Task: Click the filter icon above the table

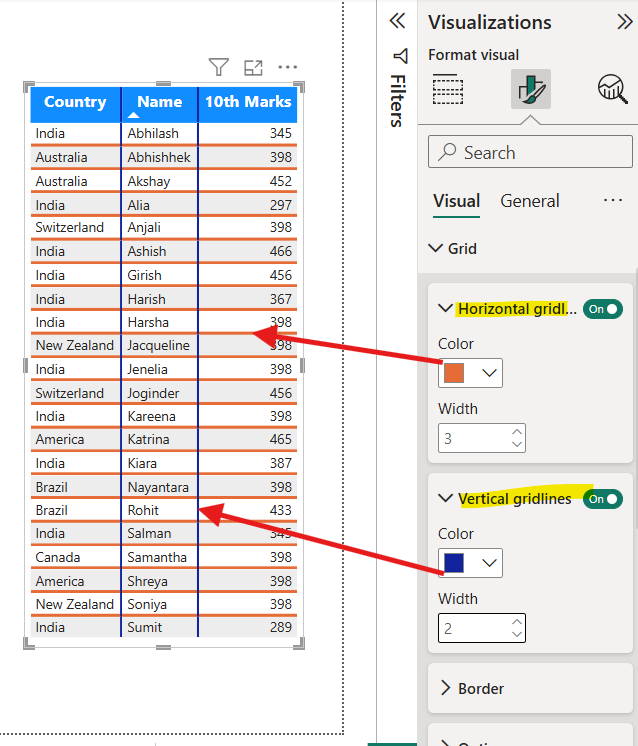Action: point(219,67)
